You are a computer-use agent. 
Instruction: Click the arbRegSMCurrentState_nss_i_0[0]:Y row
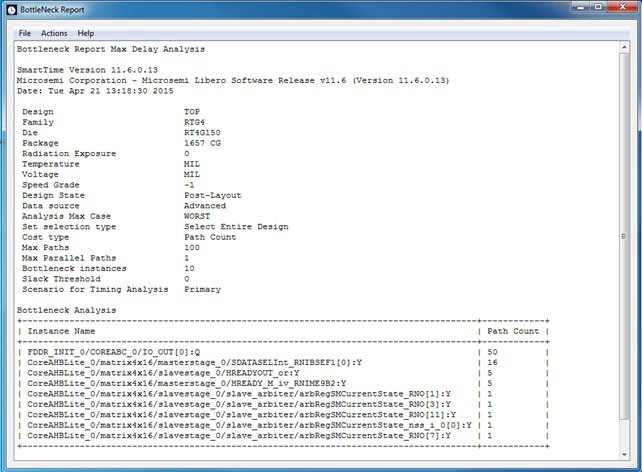(283, 425)
